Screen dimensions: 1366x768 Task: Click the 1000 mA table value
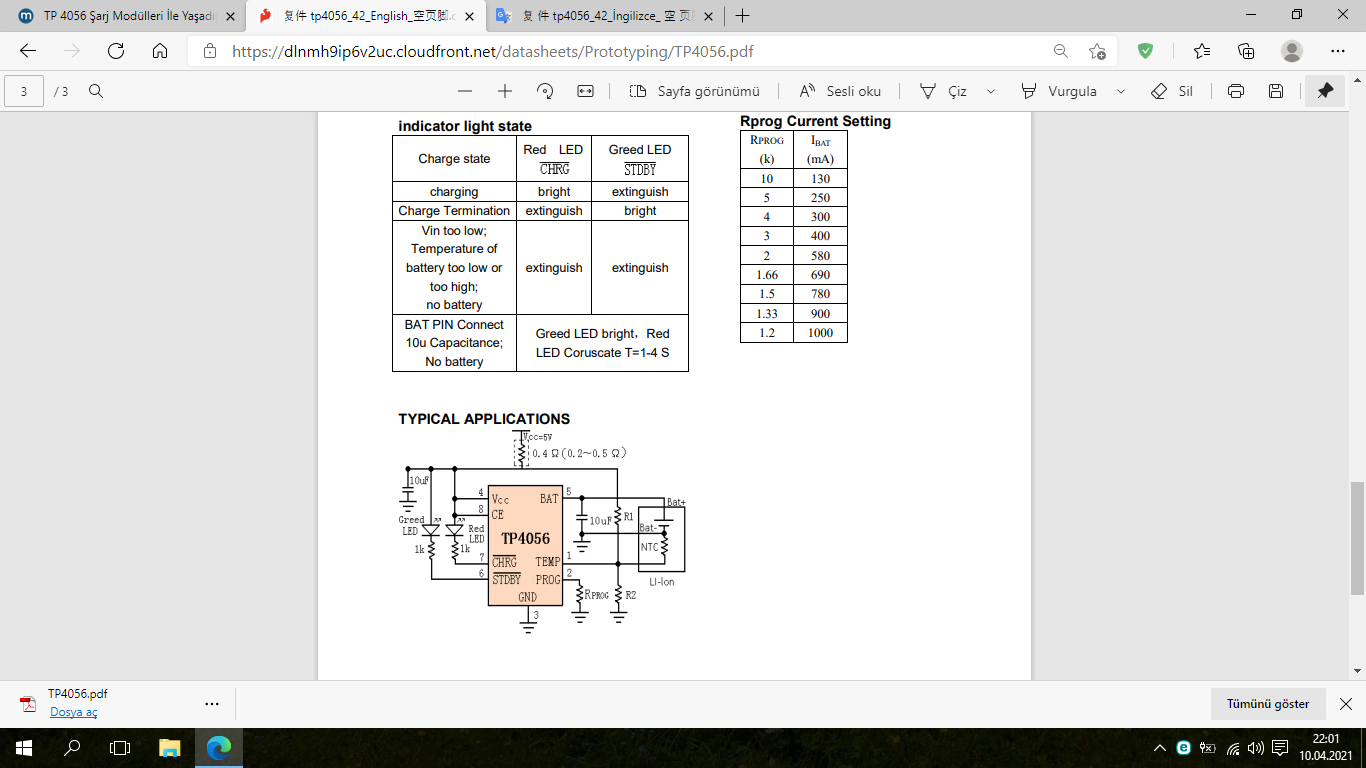pyautogui.click(x=820, y=333)
